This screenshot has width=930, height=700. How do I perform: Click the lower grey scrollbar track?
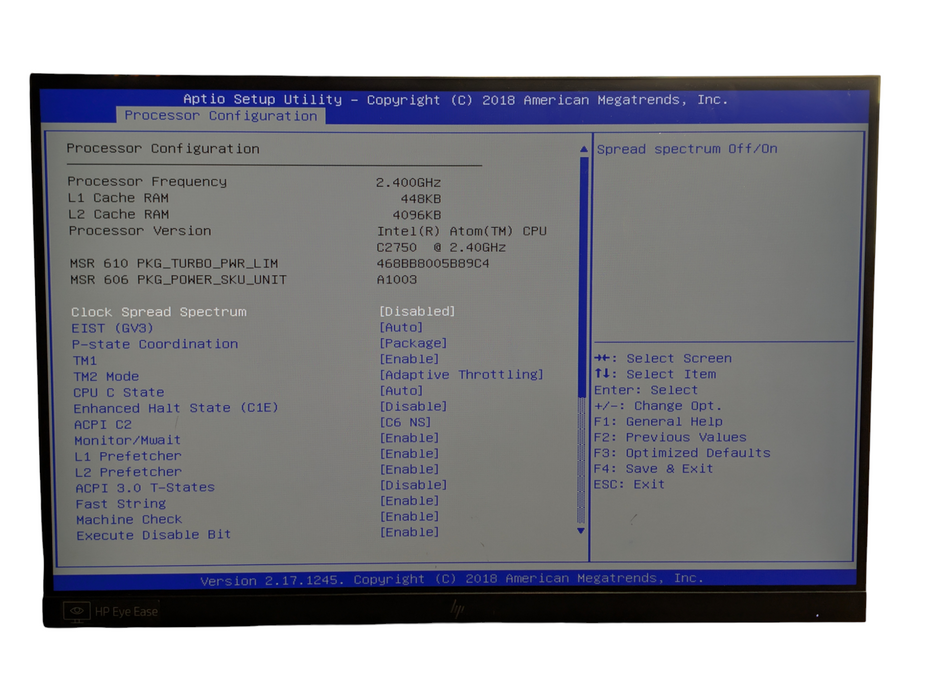pyautogui.click(x=581, y=461)
